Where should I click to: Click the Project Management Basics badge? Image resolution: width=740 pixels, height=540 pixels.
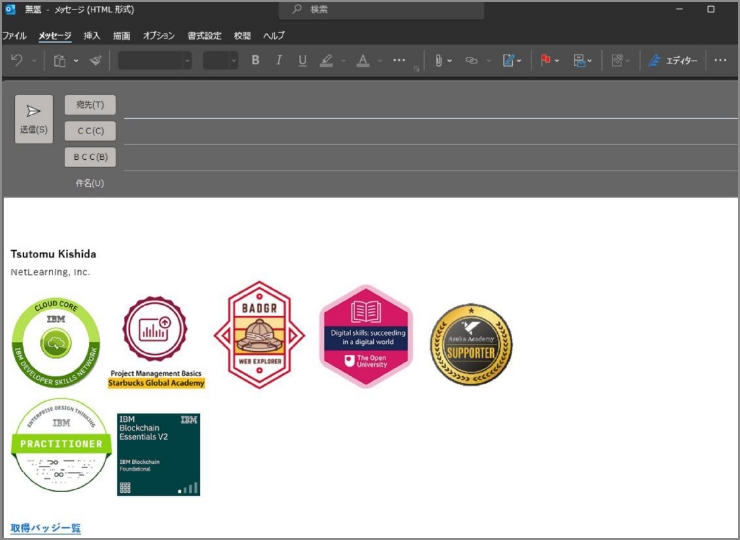[x=156, y=342]
